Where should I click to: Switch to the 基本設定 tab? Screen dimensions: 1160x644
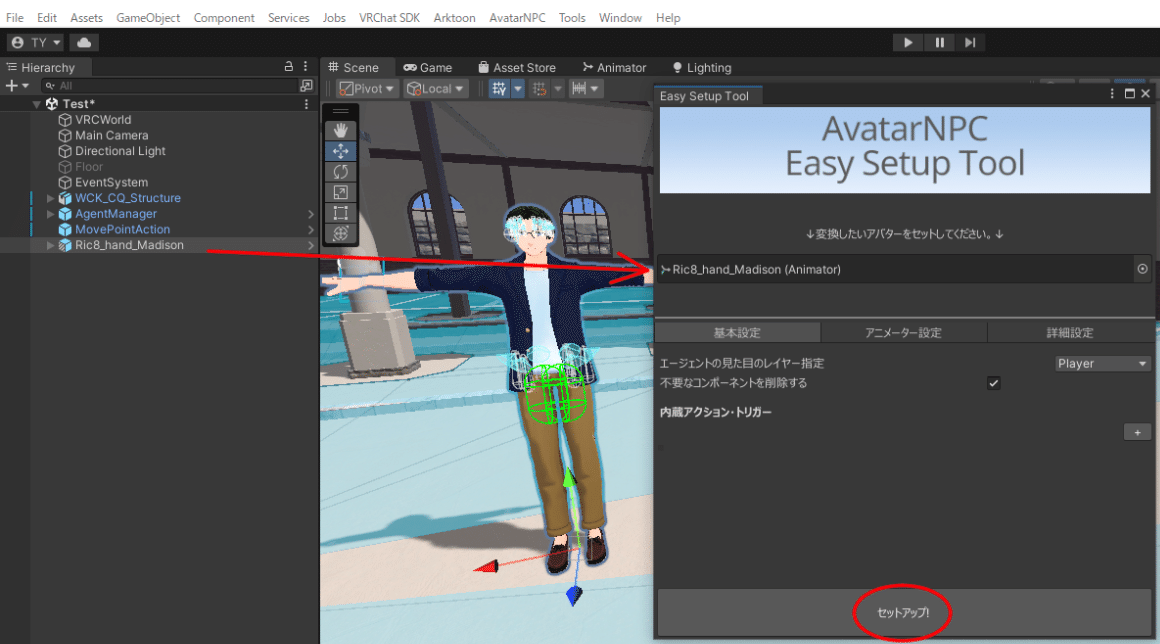tap(737, 333)
